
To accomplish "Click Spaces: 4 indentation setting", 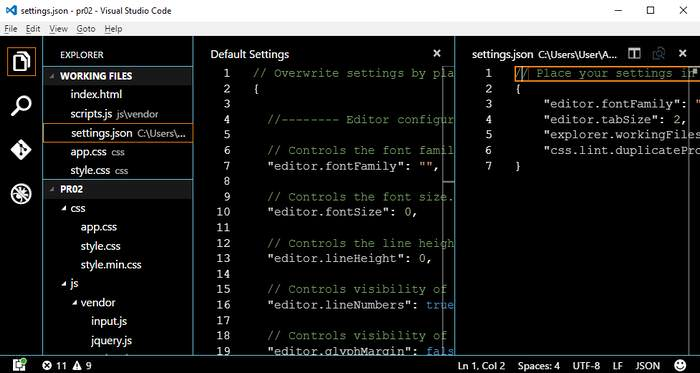I will coord(539,366).
